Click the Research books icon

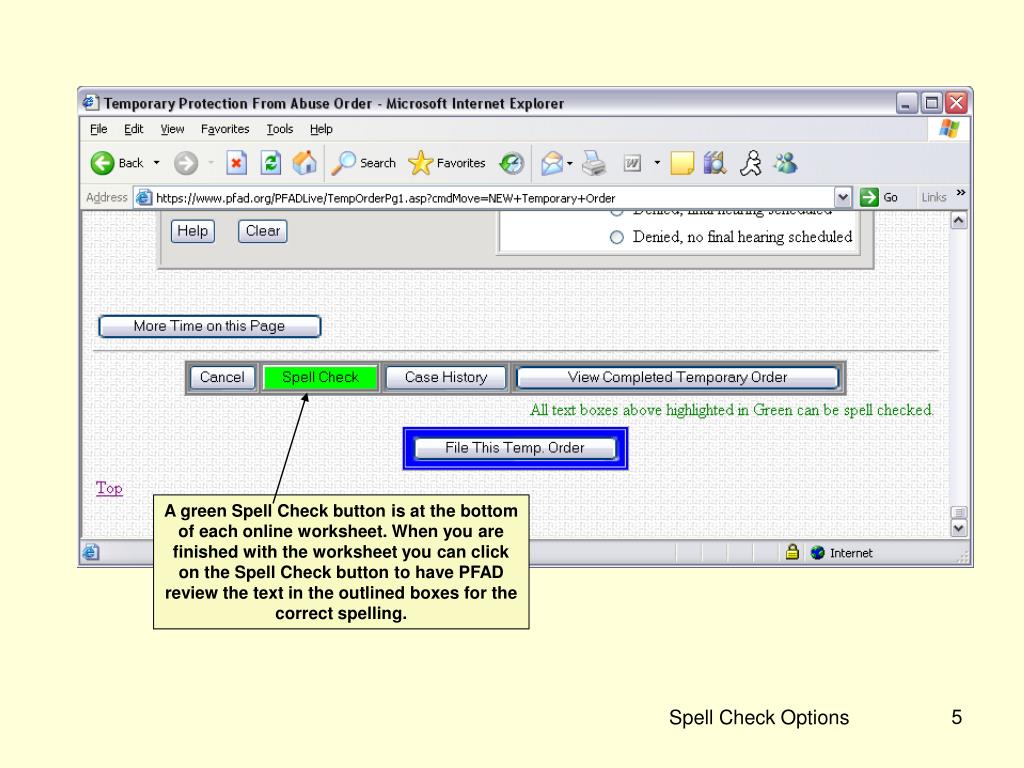click(x=715, y=163)
